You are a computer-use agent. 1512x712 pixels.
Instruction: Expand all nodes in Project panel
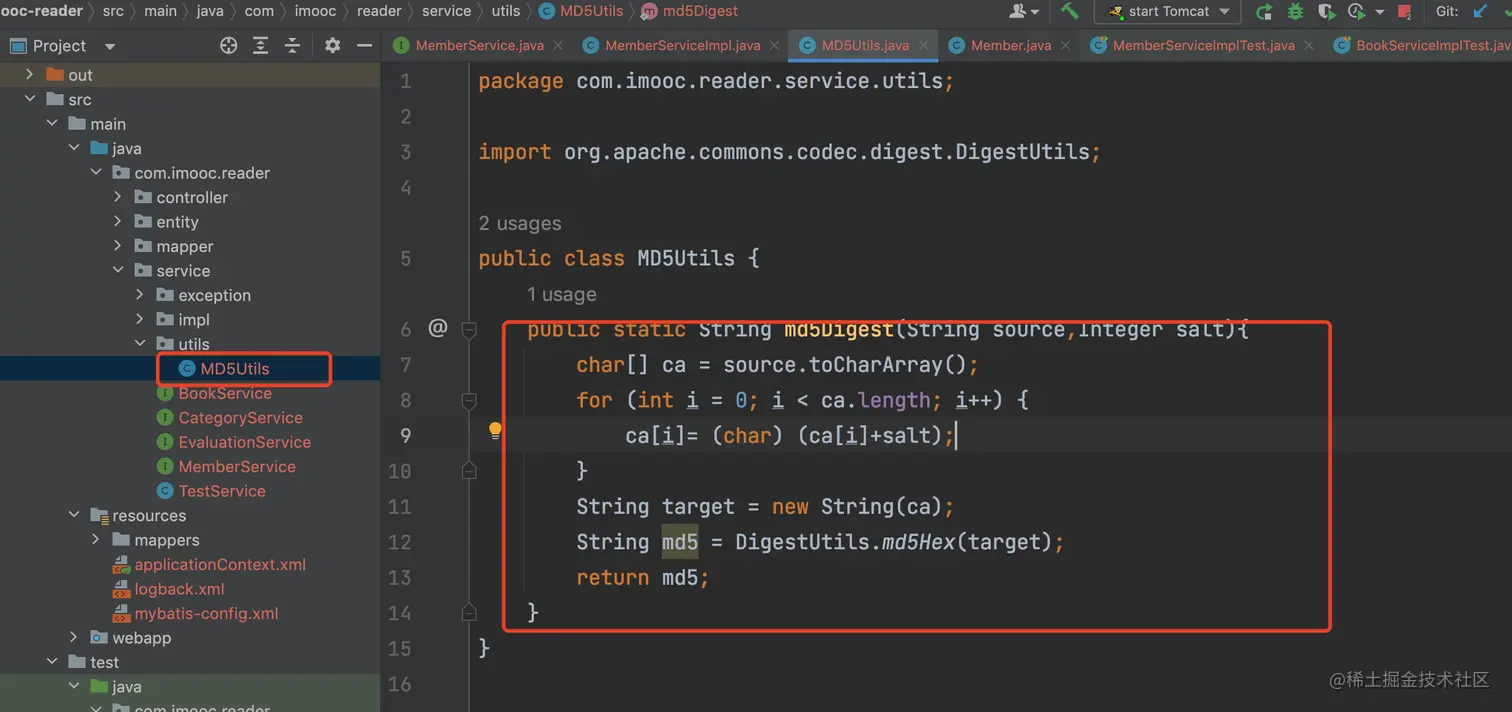click(x=261, y=45)
